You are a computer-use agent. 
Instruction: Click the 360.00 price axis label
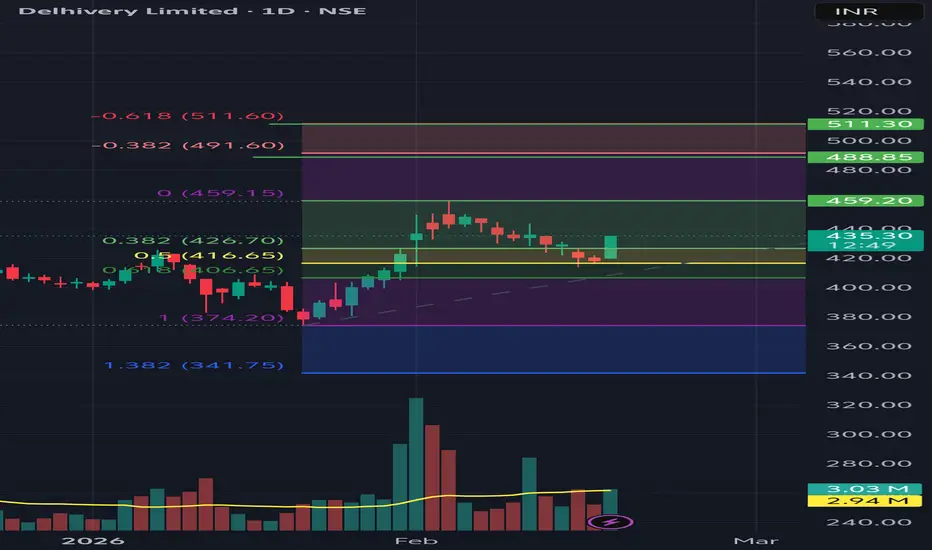[869, 346]
